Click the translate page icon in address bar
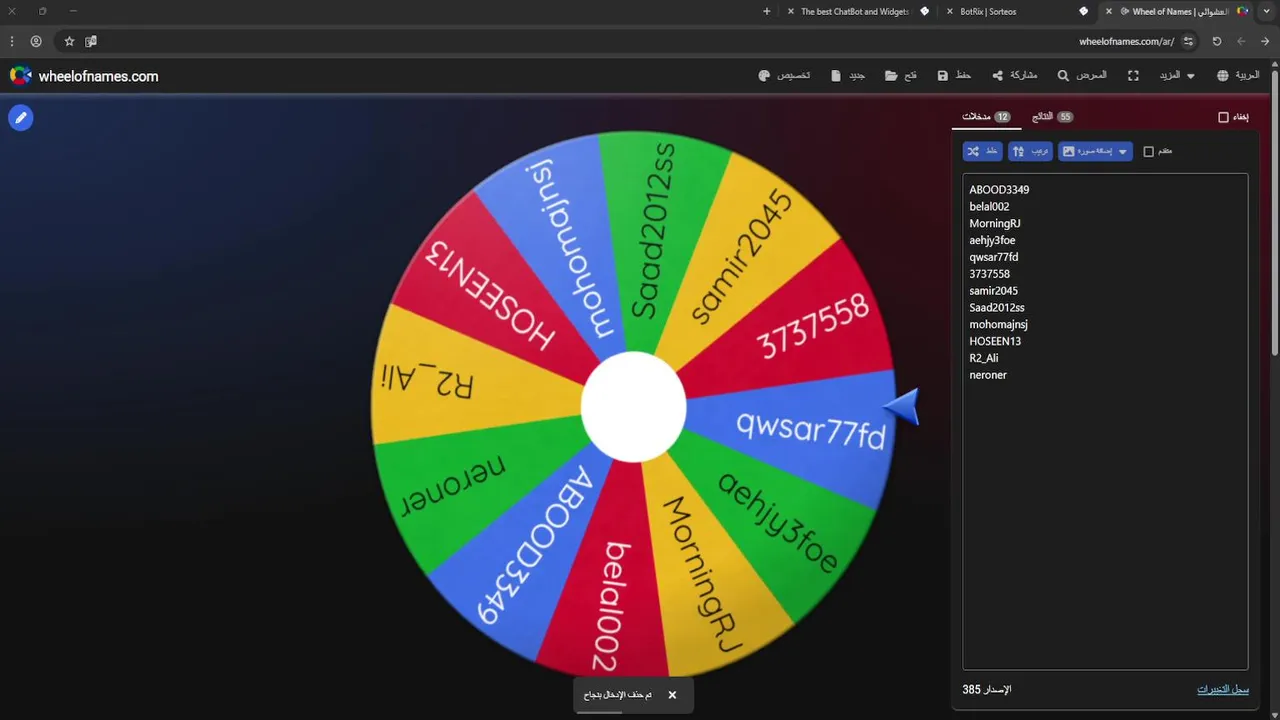The image size is (1280, 720). pos(91,41)
